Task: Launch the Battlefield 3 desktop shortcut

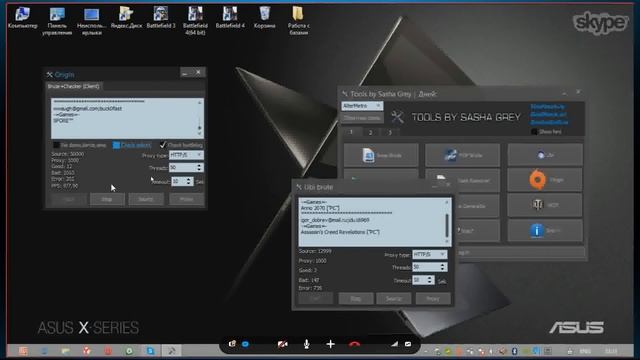Action: click(161, 18)
